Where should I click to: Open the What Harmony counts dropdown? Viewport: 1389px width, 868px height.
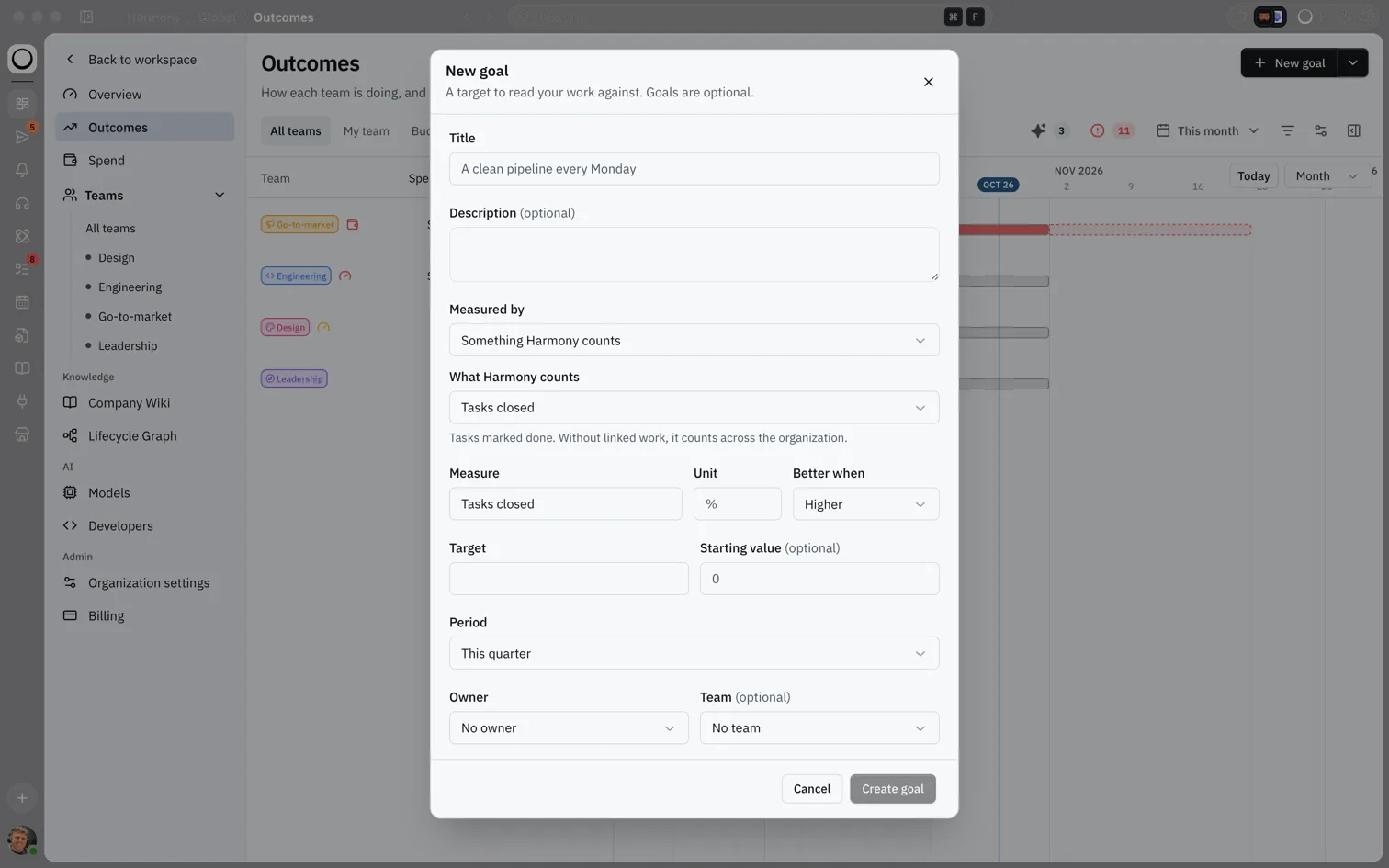pos(694,408)
